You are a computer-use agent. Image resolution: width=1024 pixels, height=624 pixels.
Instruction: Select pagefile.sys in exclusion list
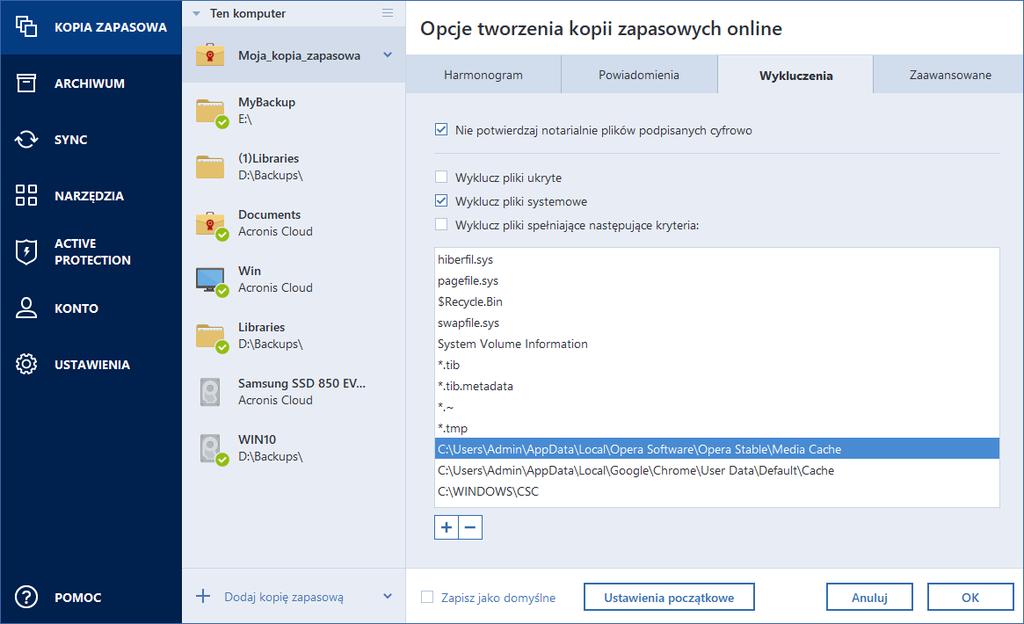tap(716, 280)
